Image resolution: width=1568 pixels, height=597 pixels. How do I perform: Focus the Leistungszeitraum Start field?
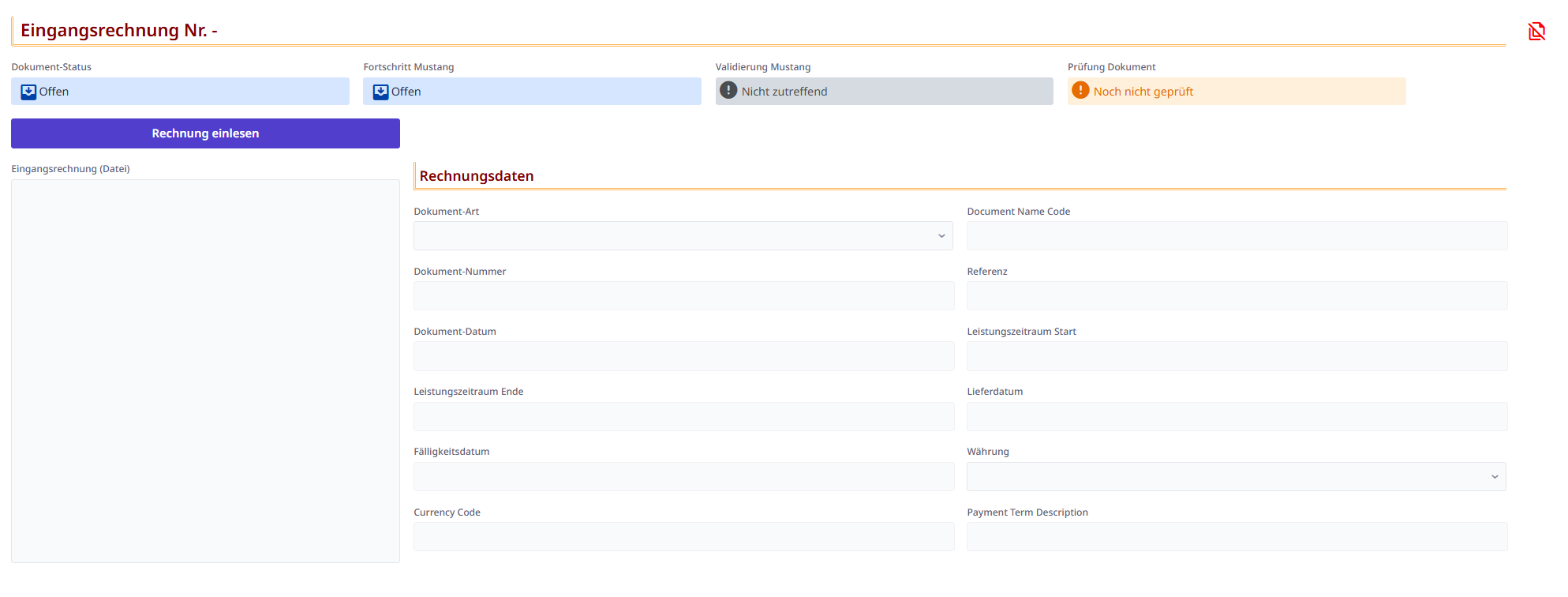[x=1236, y=356]
